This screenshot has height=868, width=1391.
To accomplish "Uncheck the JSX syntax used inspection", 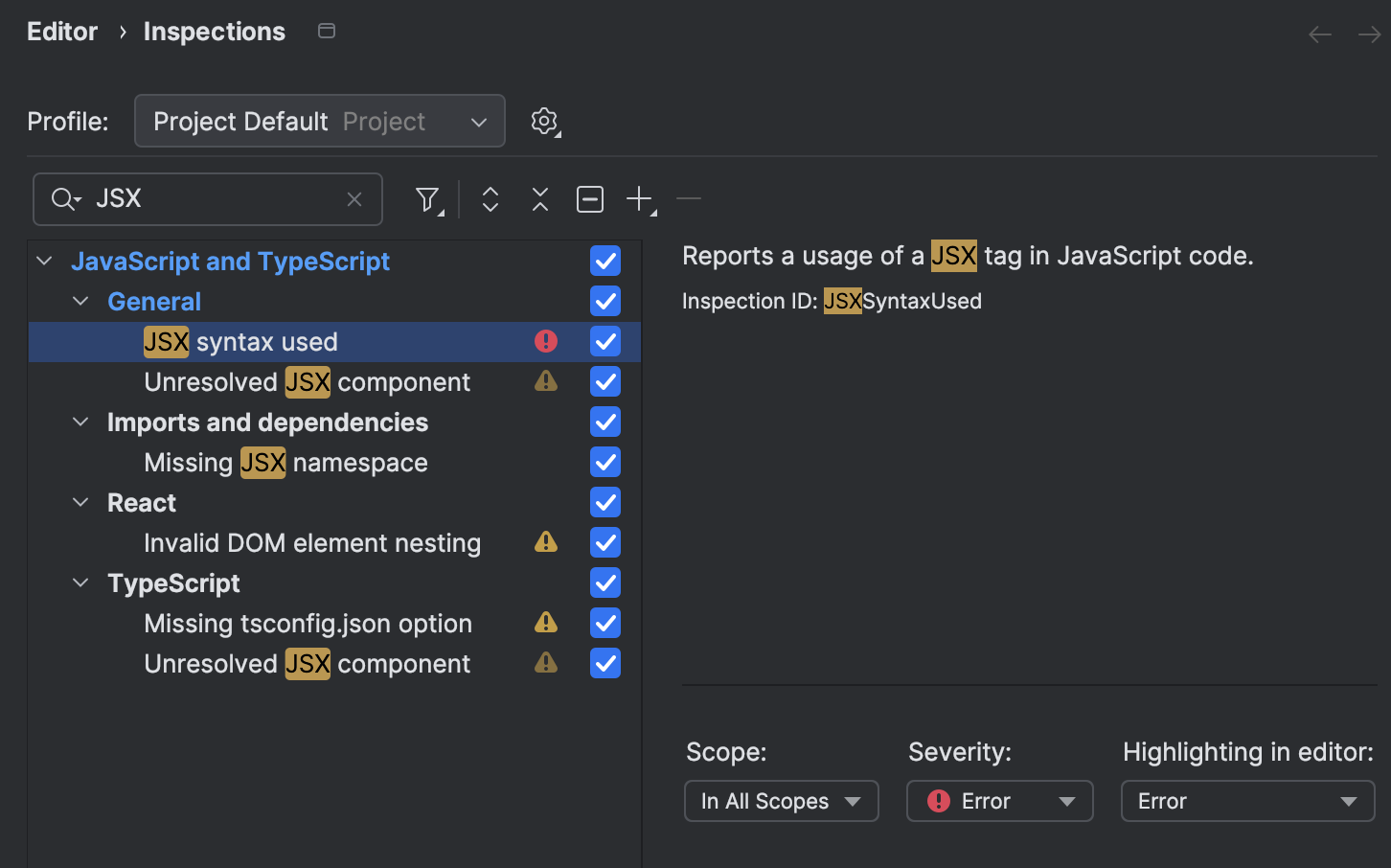I will 604,340.
